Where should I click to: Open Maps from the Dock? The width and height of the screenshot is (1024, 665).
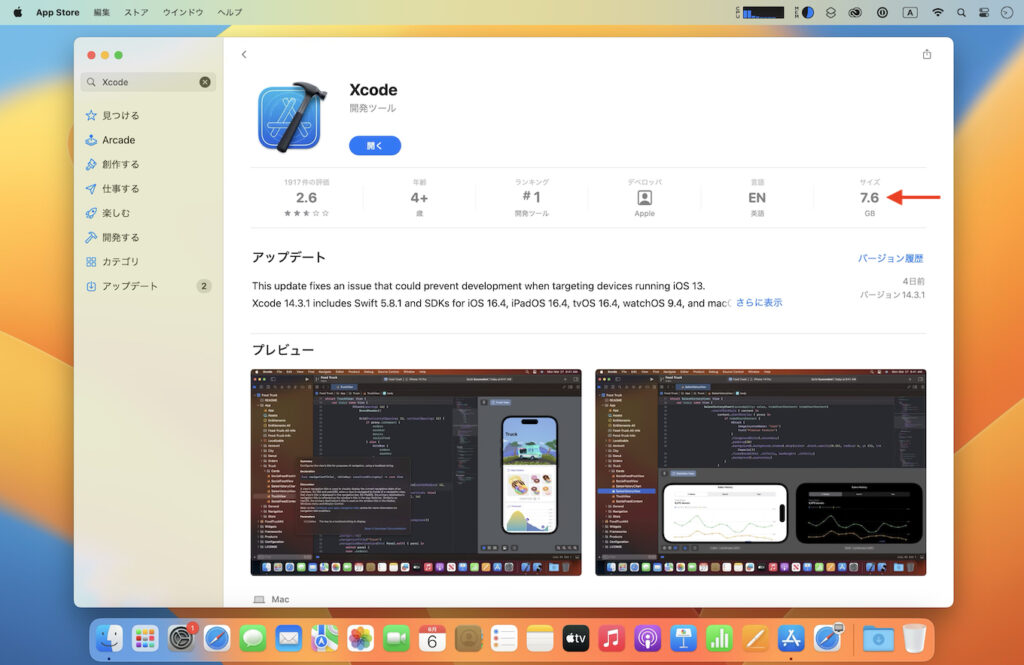click(325, 639)
